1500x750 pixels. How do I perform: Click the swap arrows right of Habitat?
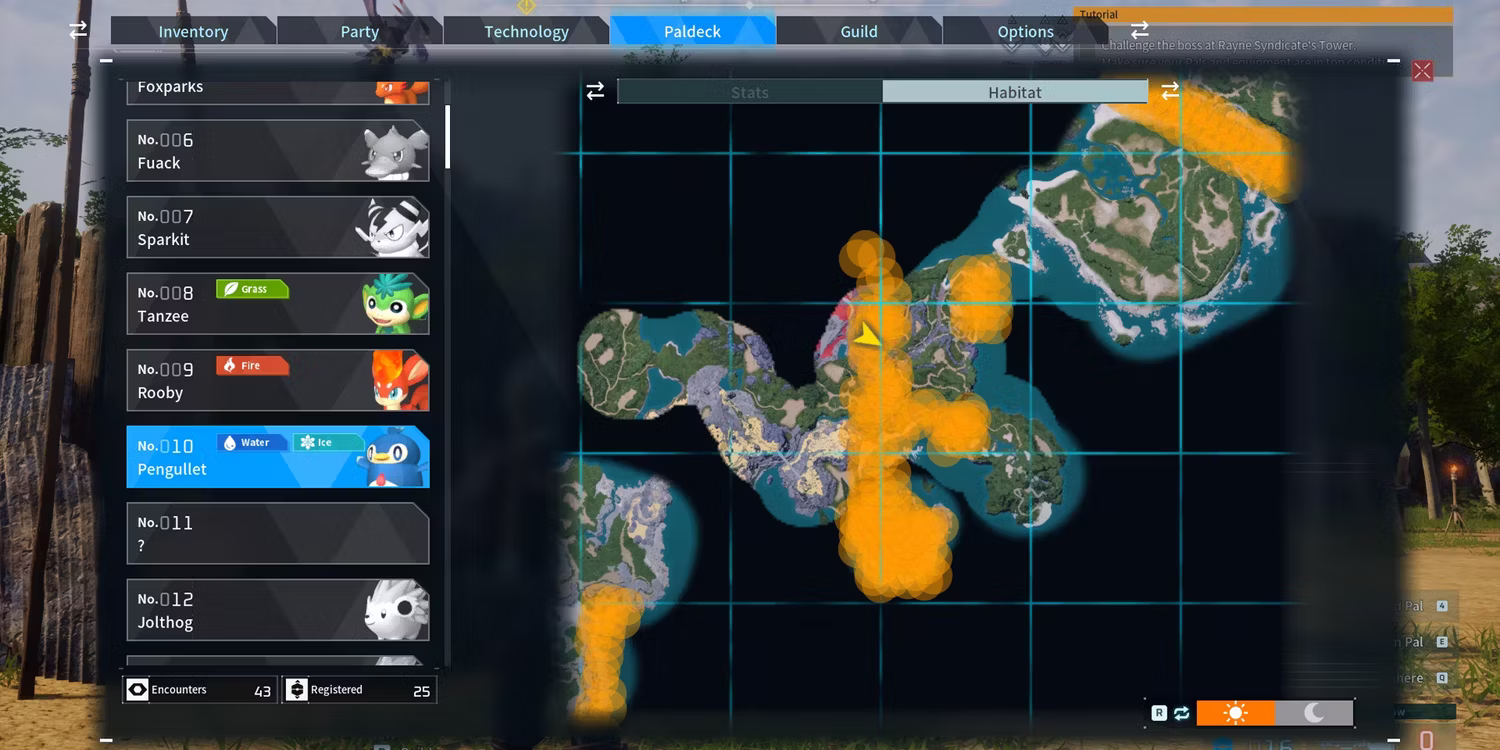coord(1170,91)
